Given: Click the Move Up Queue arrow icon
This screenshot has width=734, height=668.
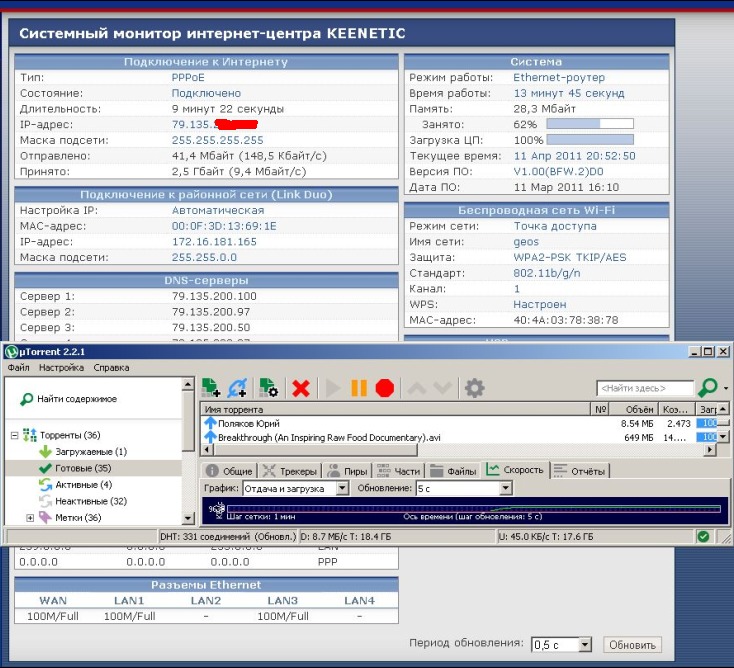Looking at the screenshot, I should (x=417, y=388).
